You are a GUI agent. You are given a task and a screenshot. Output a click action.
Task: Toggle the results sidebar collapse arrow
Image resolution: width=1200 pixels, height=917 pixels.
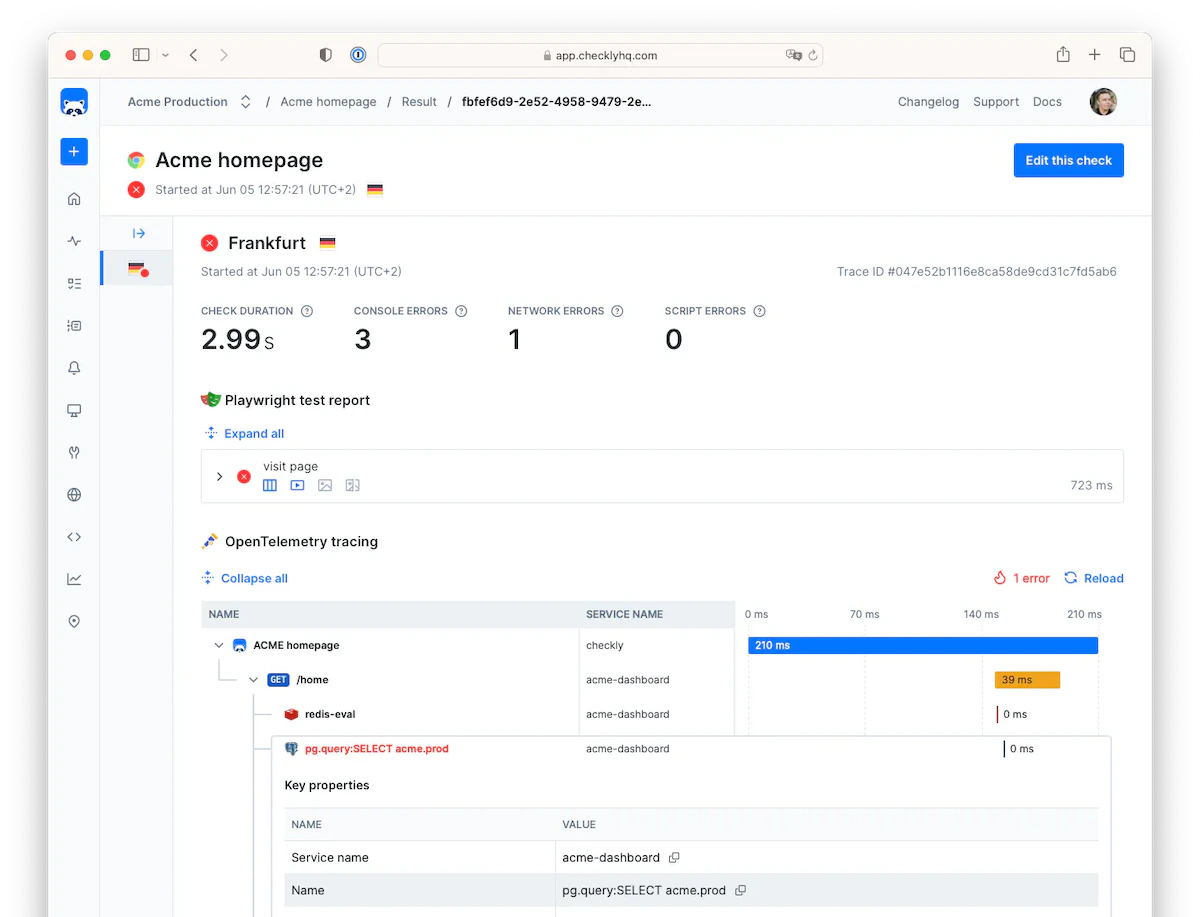[x=137, y=232]
